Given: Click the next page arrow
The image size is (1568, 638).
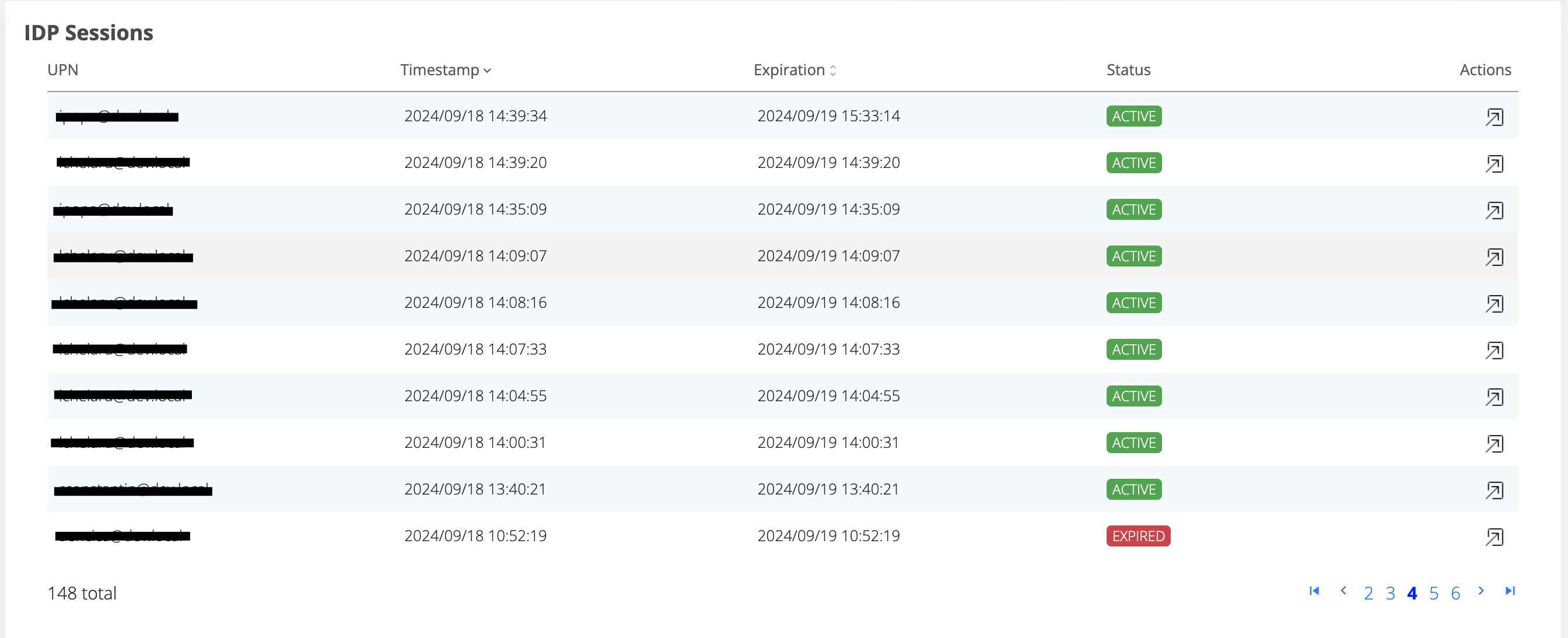Looking at the screenshot, I should (x=1481, y=591).
